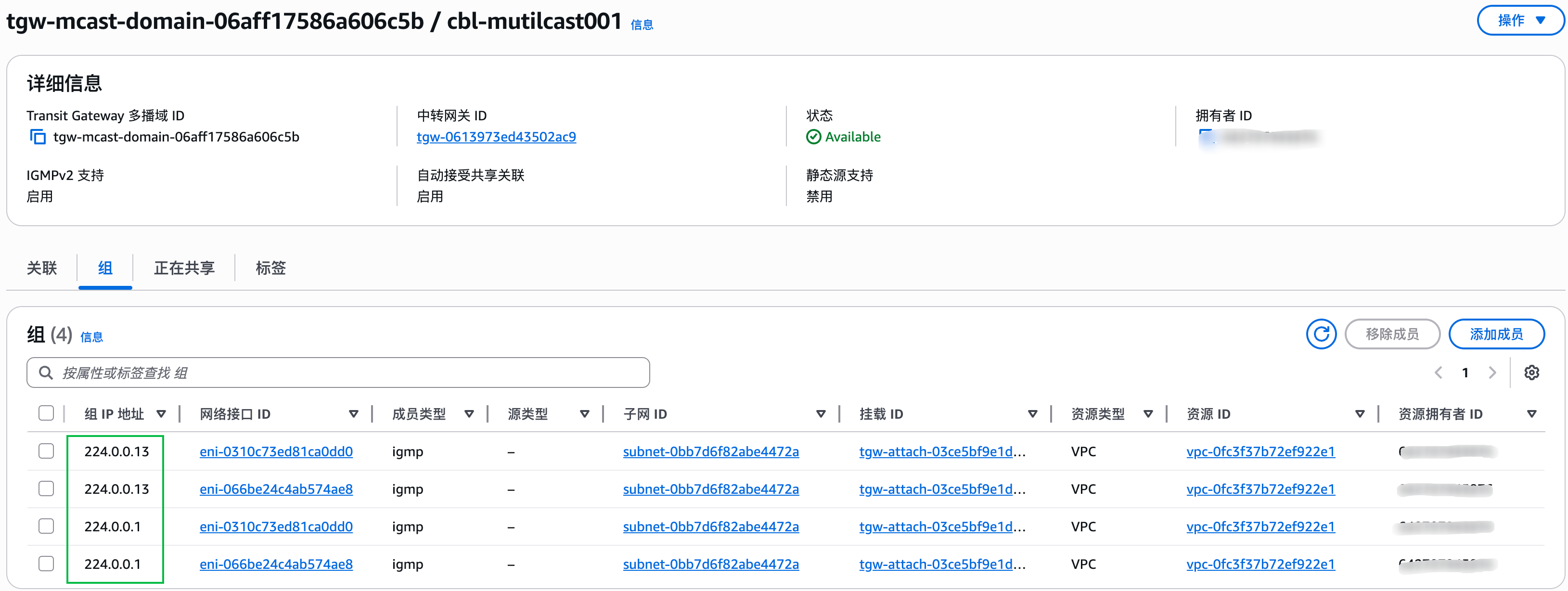Open transit gateway tgw-0613973ed43502ac9 link
Image resolution: width=1568 pixels, height=591 pixels.
pyautogui.click(x=496, y=137)
